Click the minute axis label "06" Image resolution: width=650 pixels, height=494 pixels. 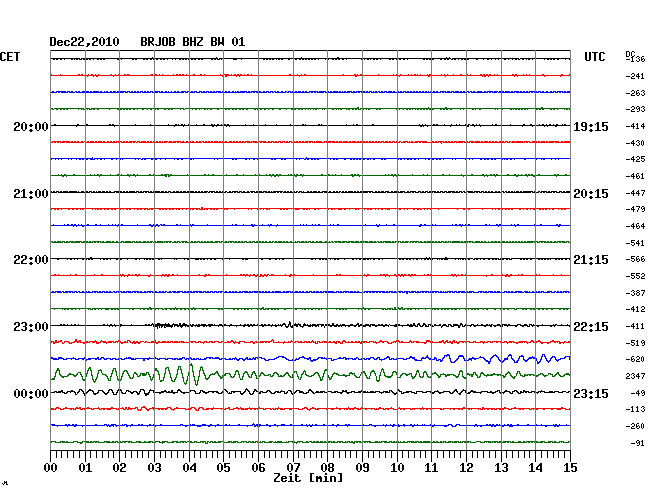(x=258, y=468)
